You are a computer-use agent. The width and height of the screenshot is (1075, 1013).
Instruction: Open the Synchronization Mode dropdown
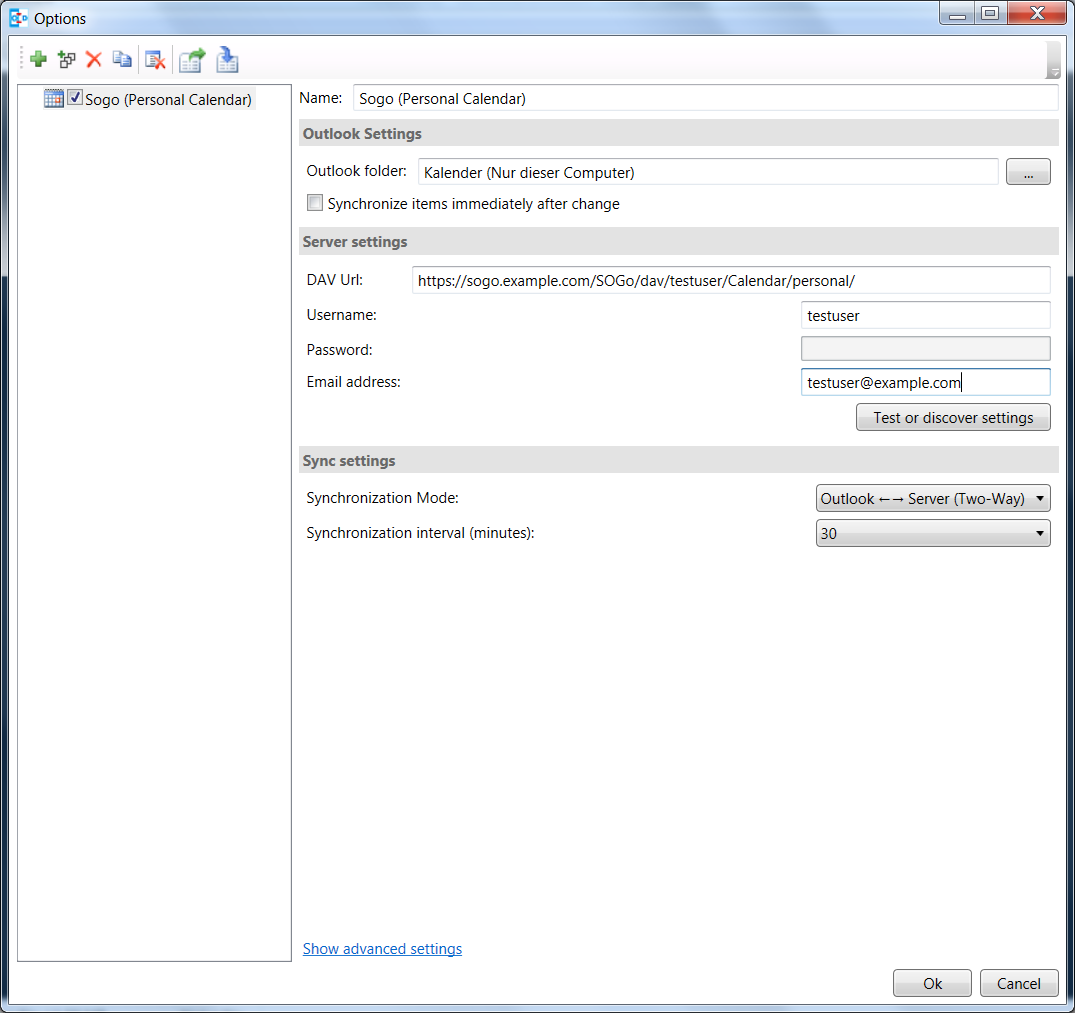click(x=933, y=498)
